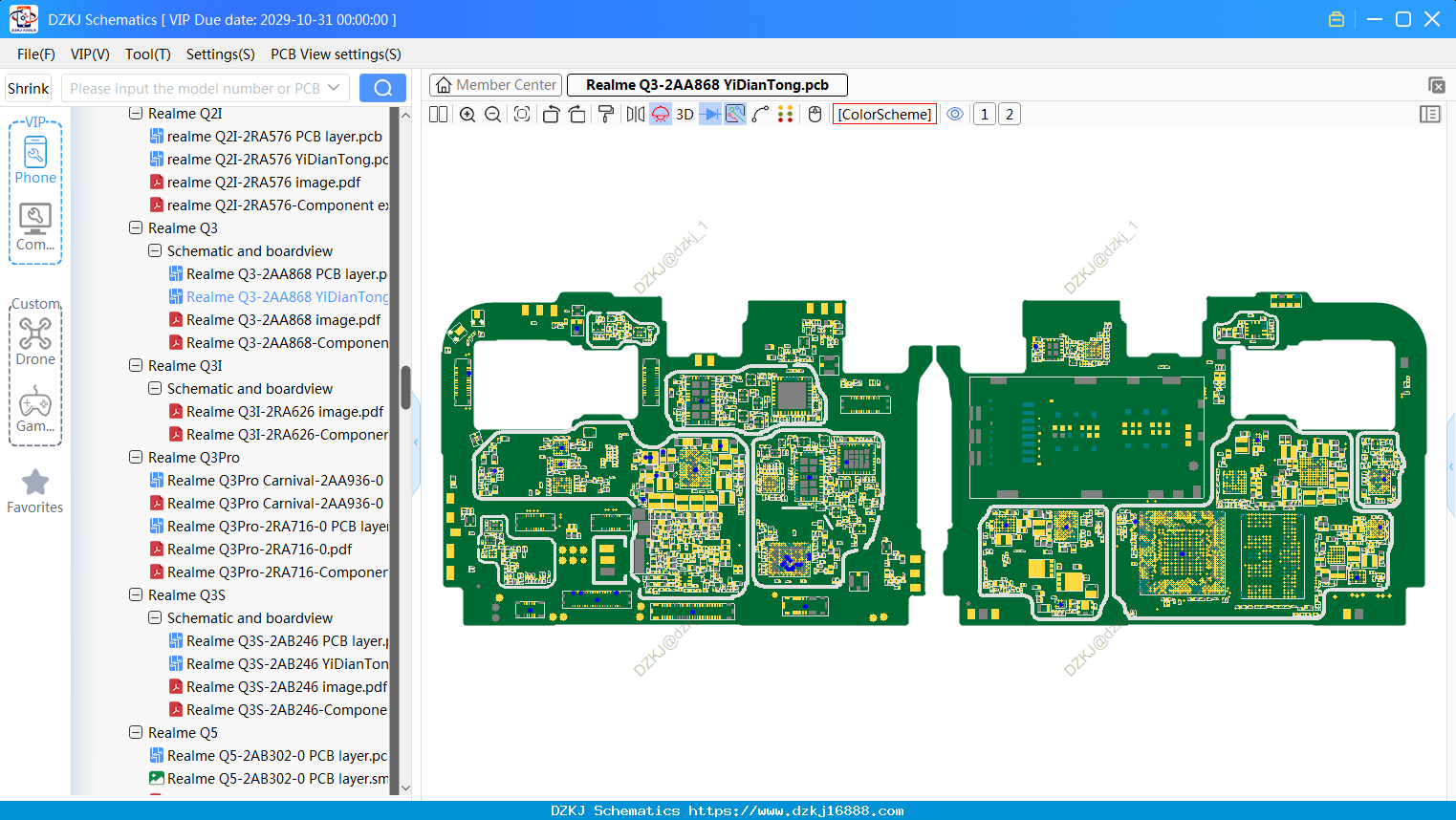Viewport: 1456px width, 820px height.
Task: Switch to layer 1
Action: (x=985, y=115)
